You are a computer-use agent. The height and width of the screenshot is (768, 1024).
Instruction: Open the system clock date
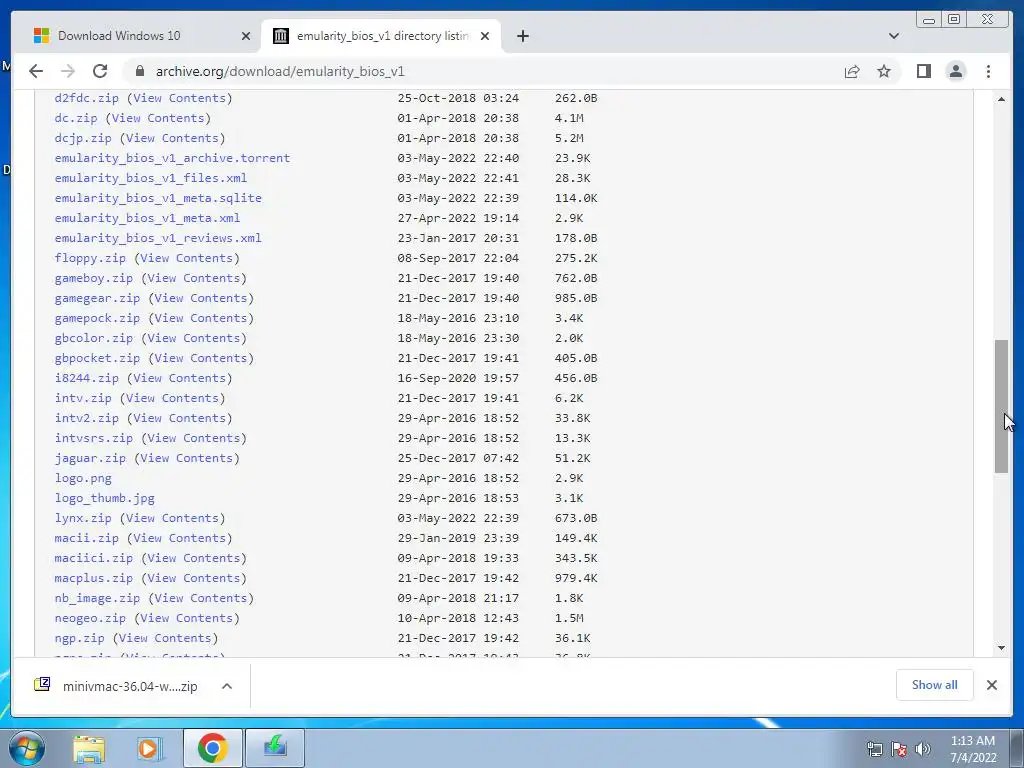point(973,749)
